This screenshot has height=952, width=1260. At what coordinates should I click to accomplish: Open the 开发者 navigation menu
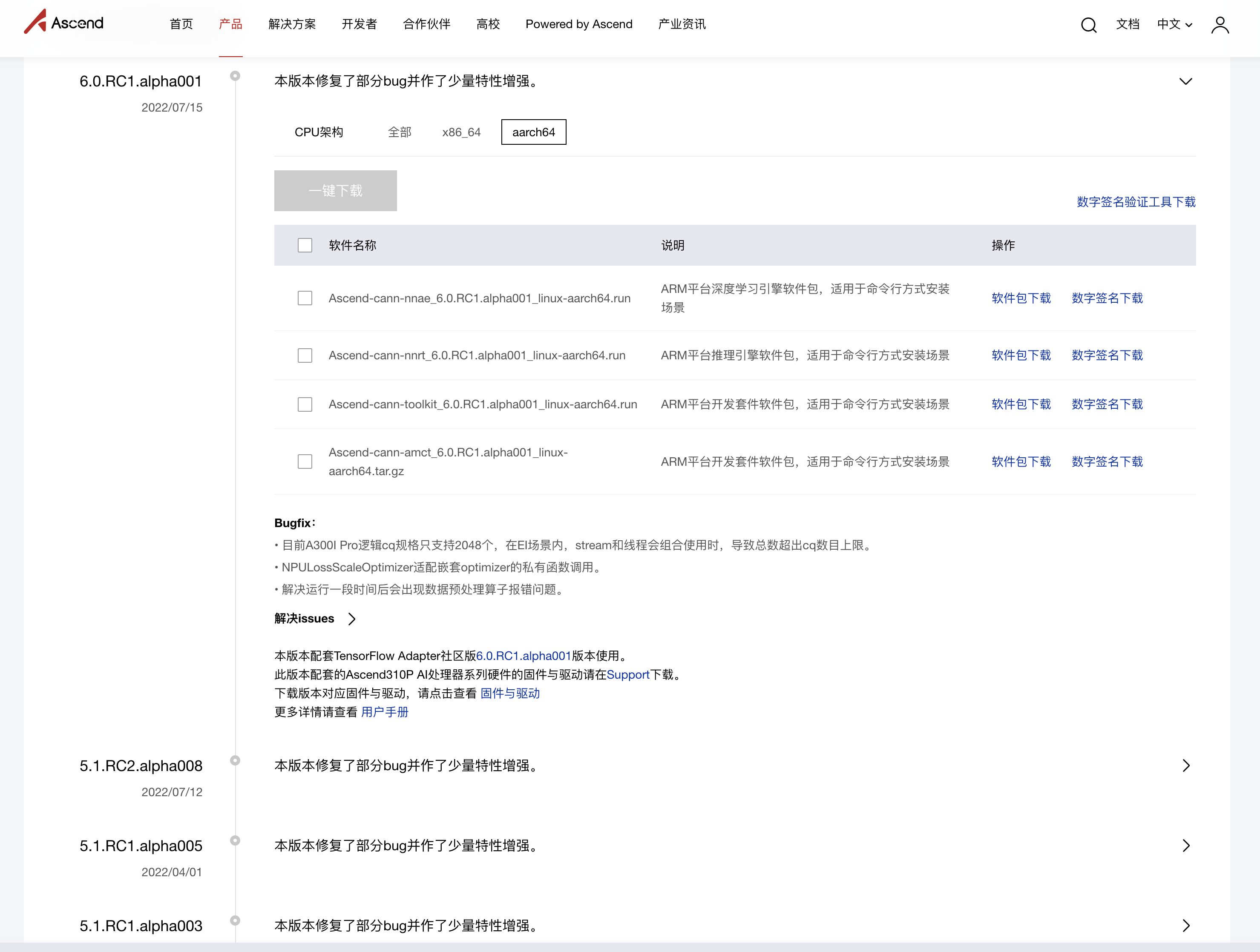pyautogui.click(x=360, y=24)
